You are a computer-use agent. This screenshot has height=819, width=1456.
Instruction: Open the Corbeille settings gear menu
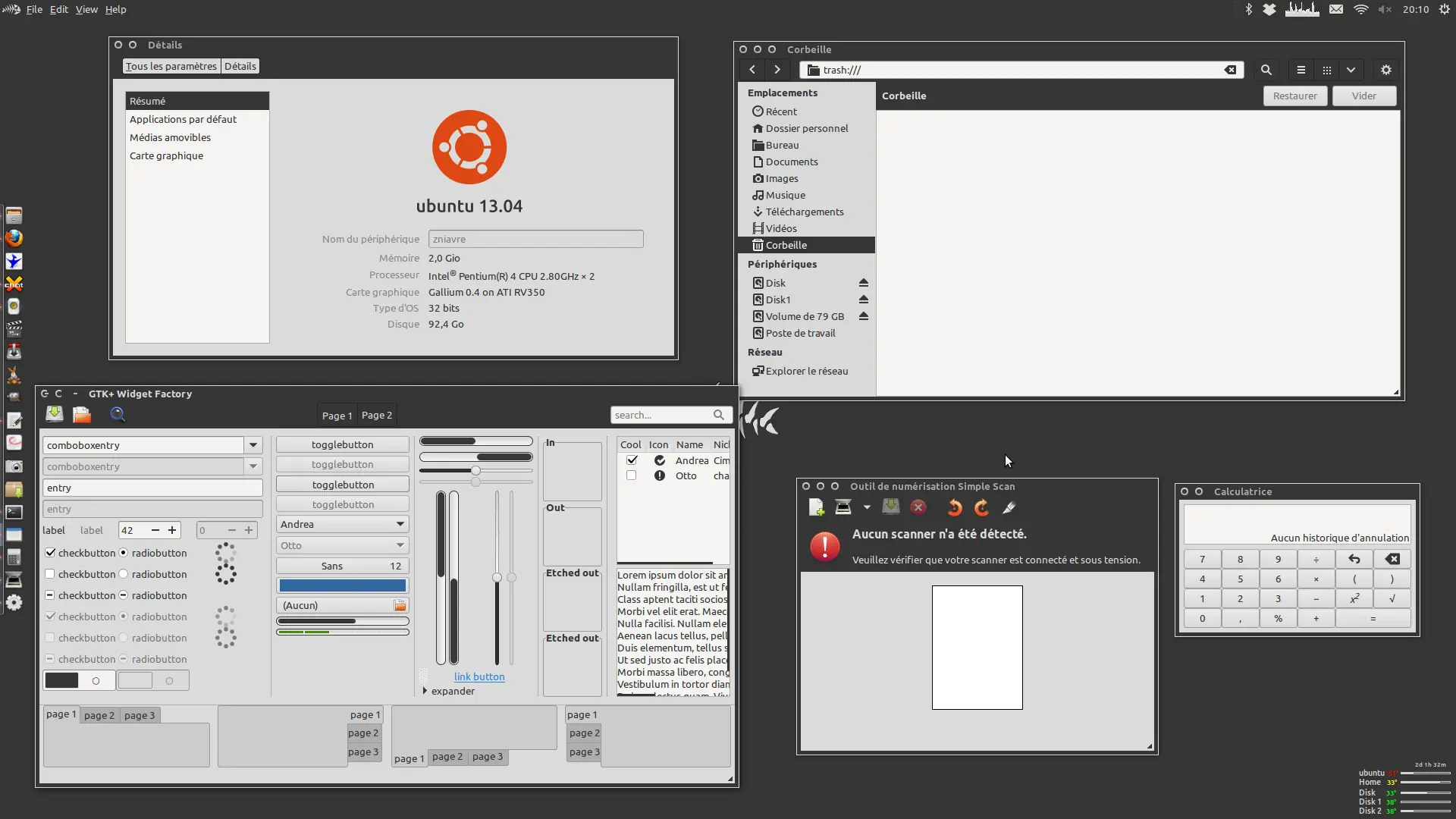1386,70
